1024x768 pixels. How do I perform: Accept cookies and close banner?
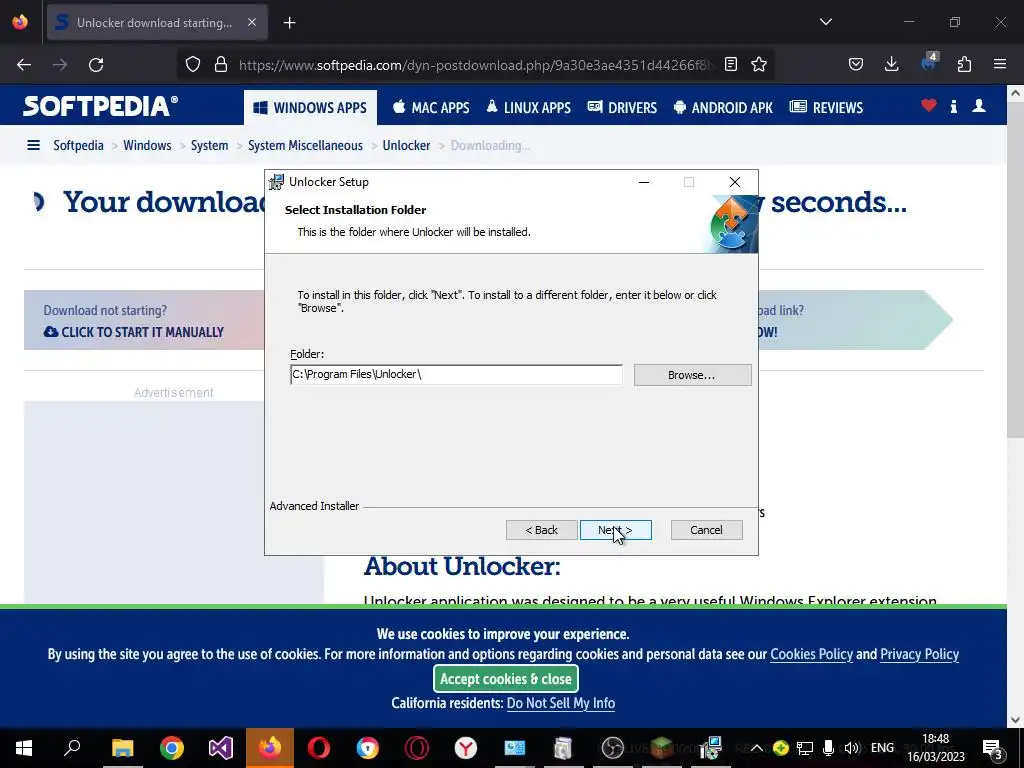tap(505, 679)
